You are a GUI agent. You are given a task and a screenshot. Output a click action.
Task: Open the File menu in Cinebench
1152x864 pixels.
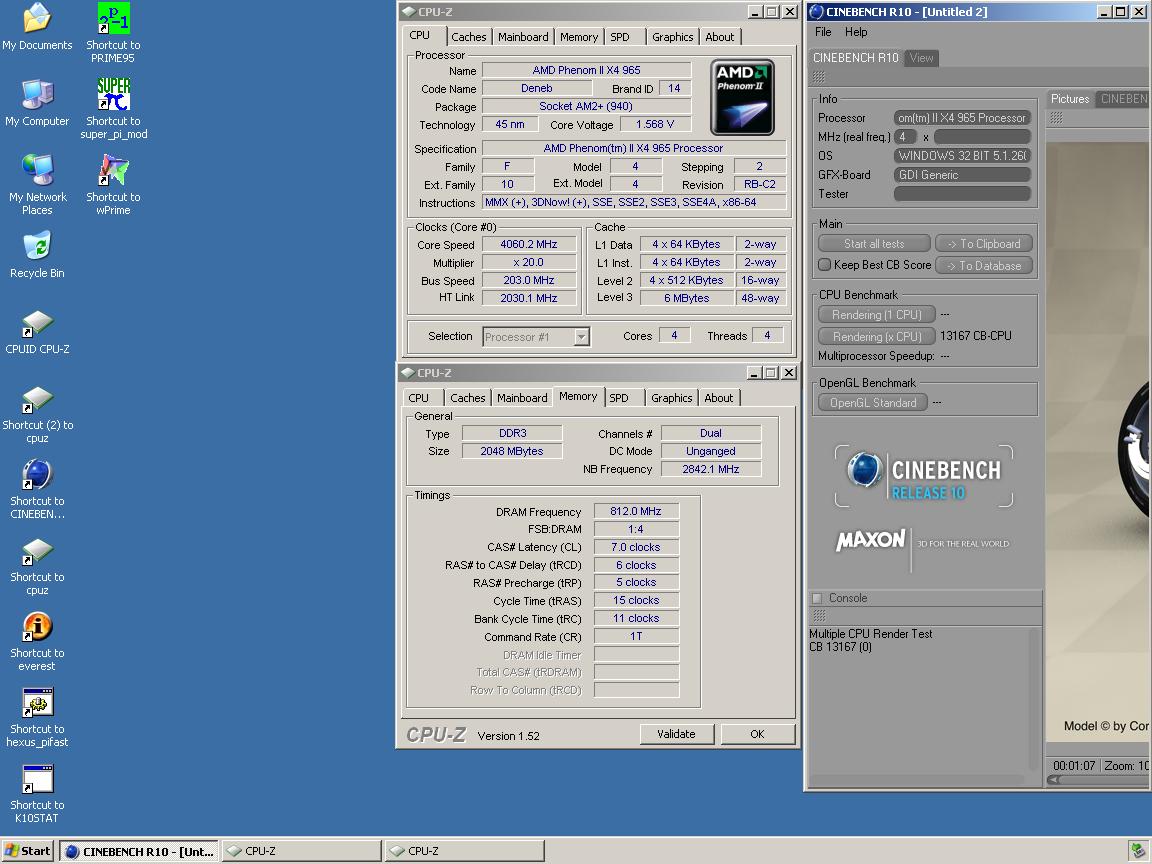pos(823,32)
